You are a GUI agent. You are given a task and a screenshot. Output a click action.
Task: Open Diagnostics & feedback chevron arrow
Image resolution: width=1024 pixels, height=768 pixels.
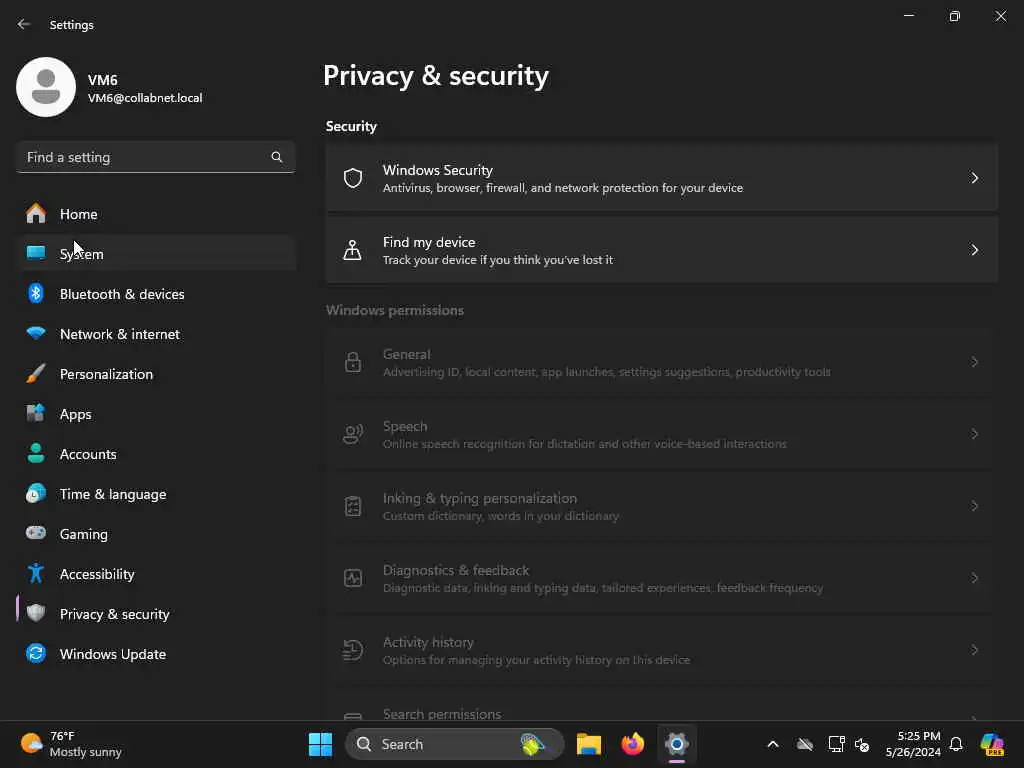(x=974, y=578)
